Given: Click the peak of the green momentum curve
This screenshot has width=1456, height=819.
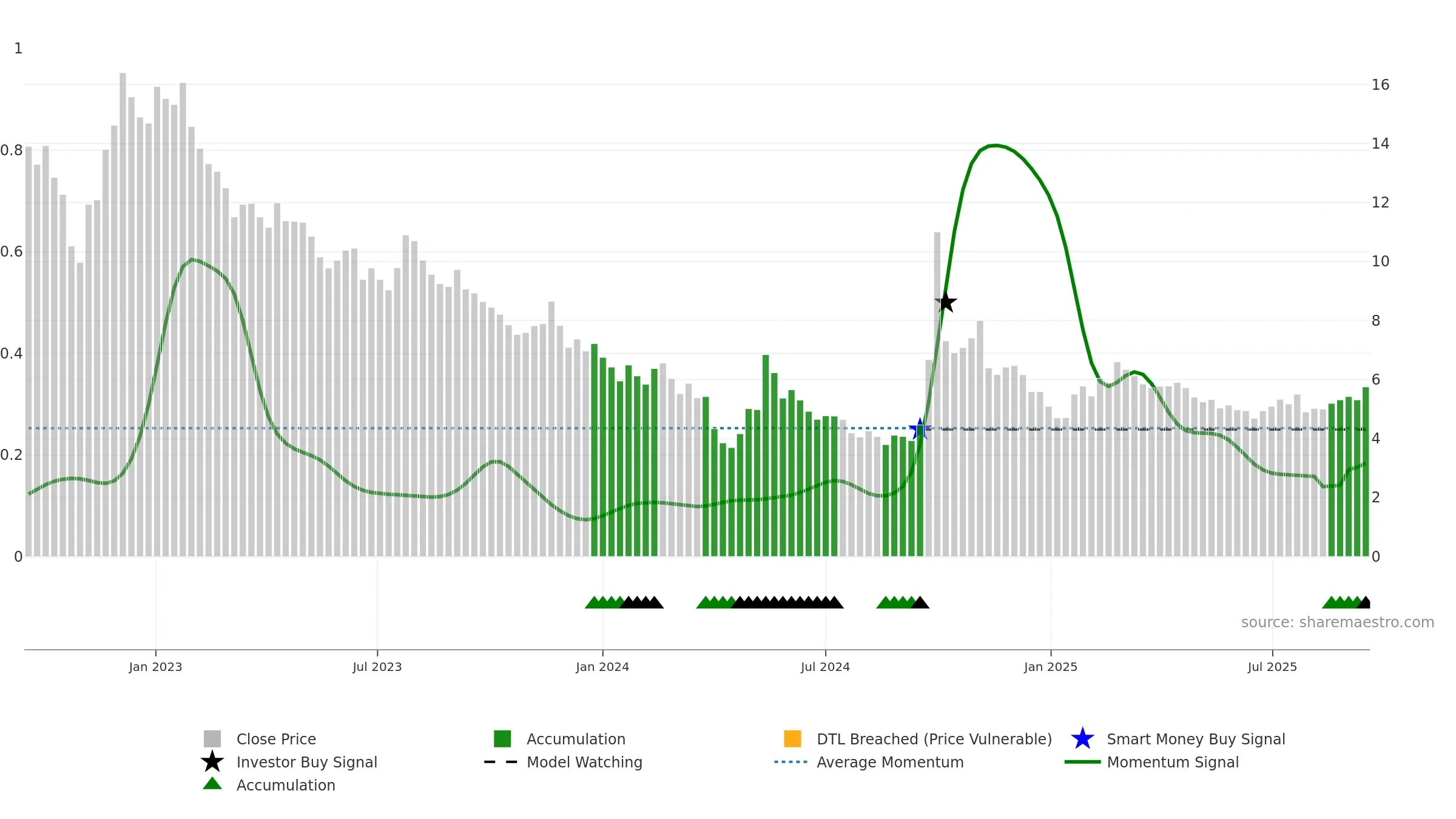Looking at the screenshot, I should 995,146.
